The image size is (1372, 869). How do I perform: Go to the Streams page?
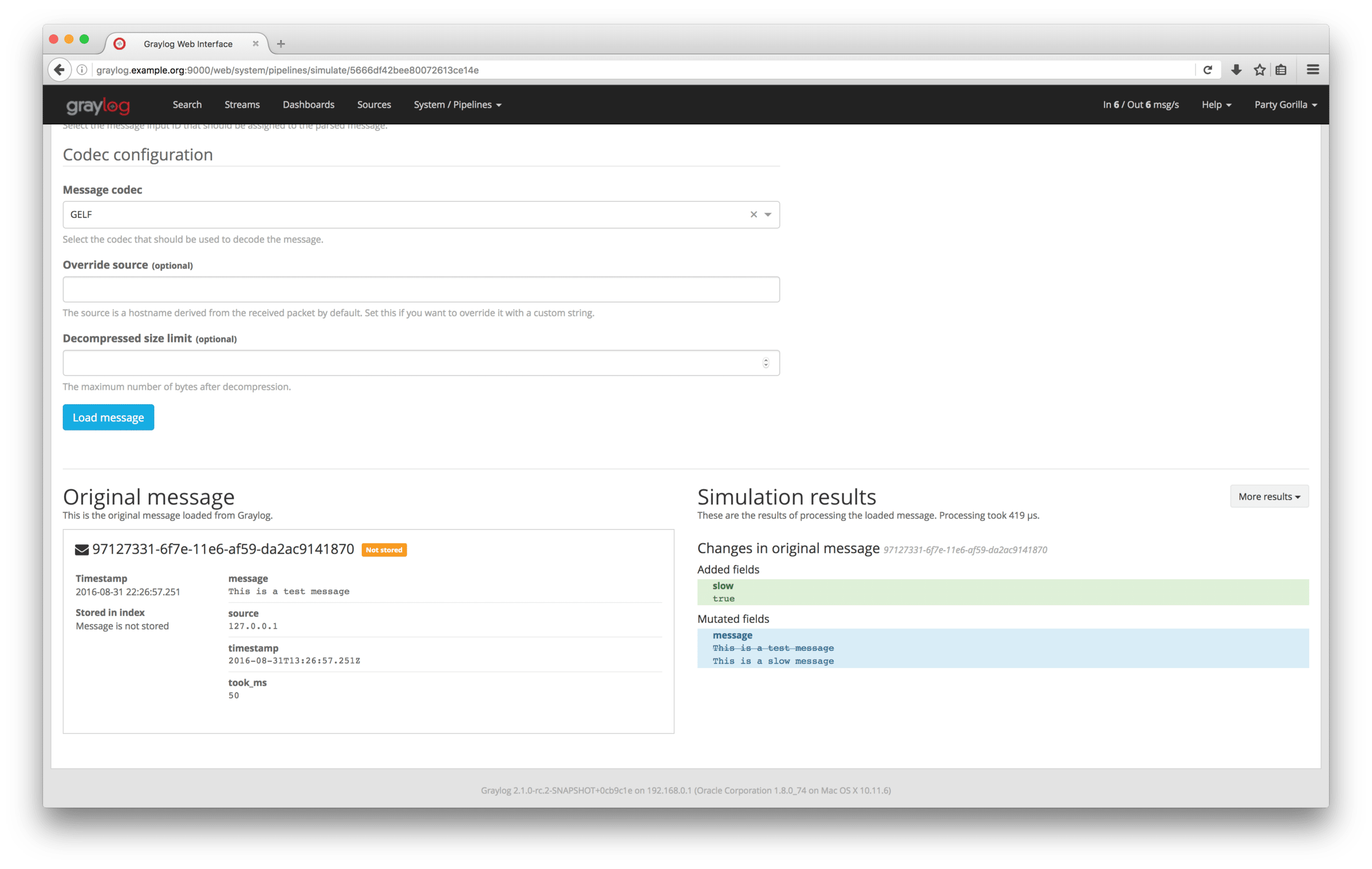tap(242, 105)
